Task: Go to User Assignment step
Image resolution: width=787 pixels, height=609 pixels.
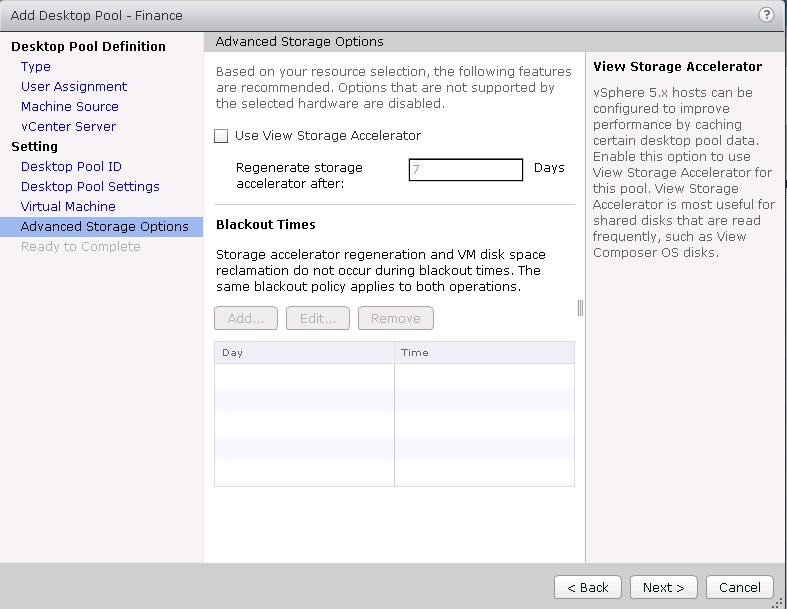Action: [74, 87]
